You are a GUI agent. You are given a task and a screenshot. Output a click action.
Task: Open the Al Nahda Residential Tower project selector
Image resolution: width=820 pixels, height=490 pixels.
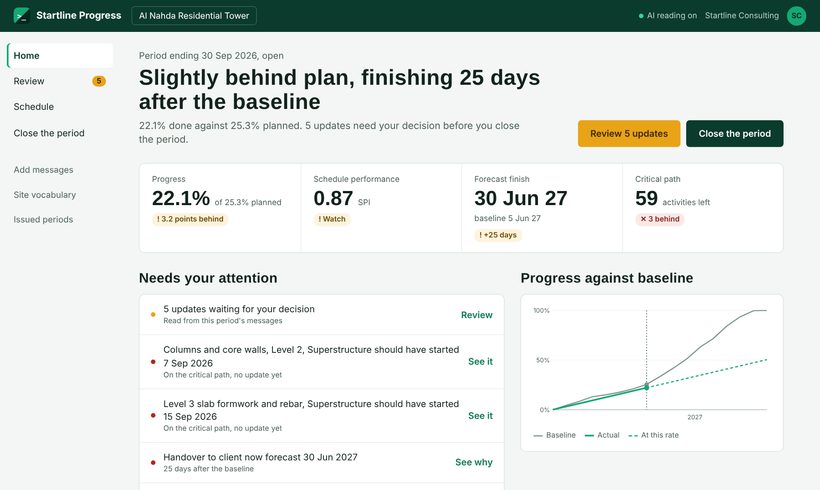point(194,16)
